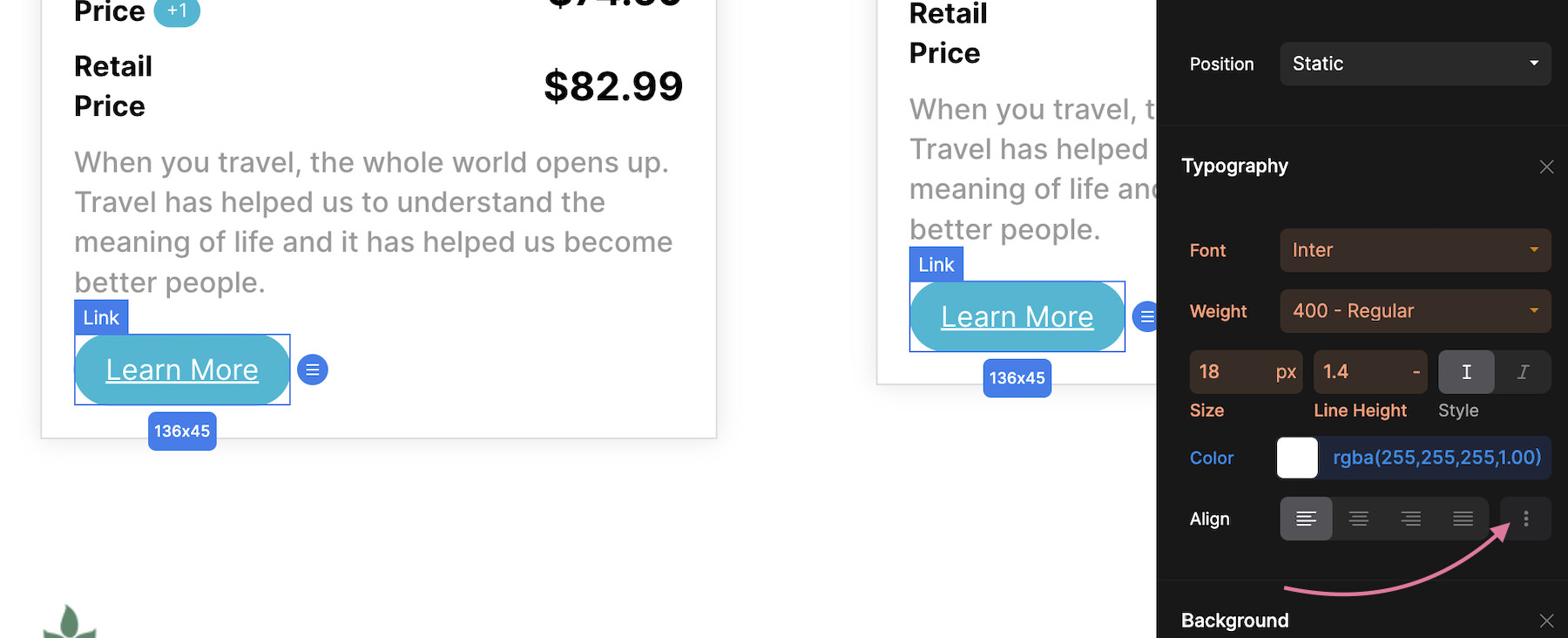
Task: Open the Weight dropdown showing 400 - Regular
Action: 1416,311
